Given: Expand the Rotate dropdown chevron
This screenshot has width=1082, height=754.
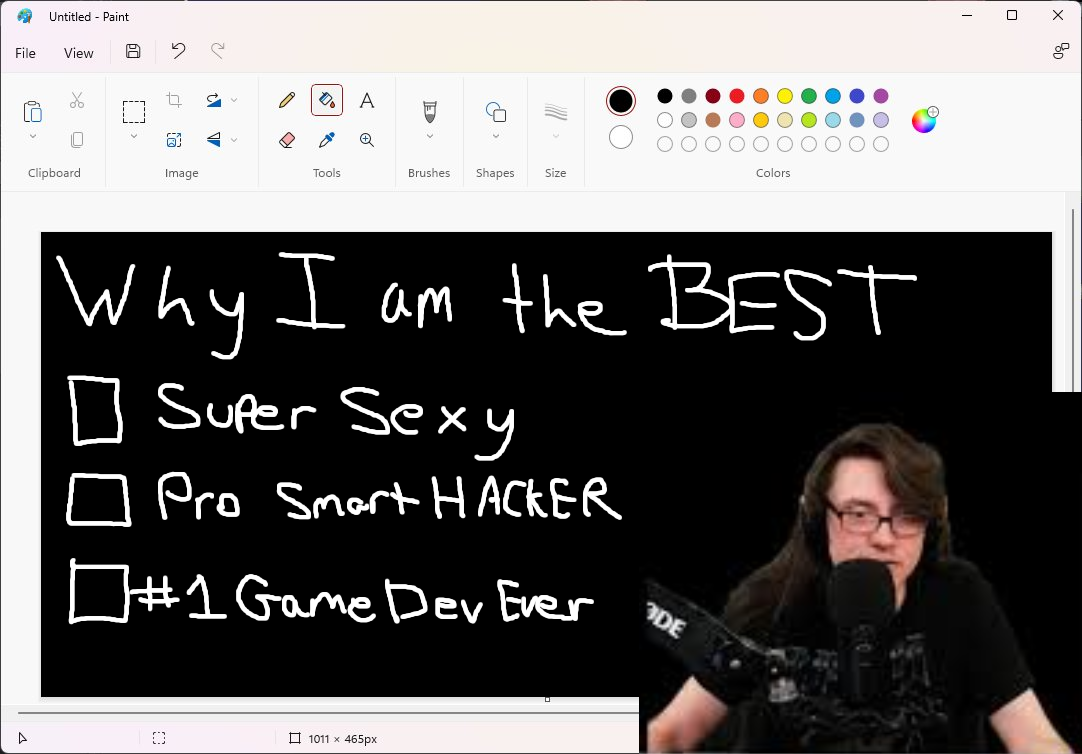Looking at the screenshot, I should click(234, 101).
